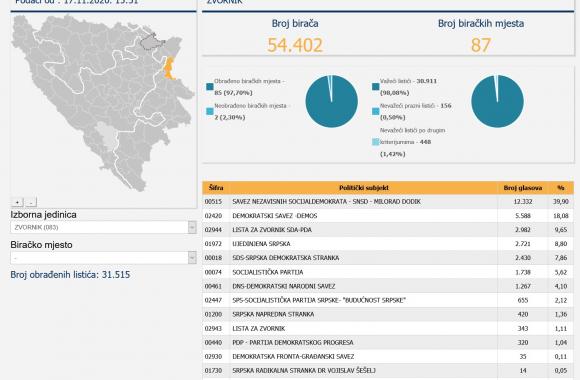Select row DNS-DEMOKRATSKI NARODNI SAVEZ
This screenshot has height=380, width=580.
(x=388, y=286)
